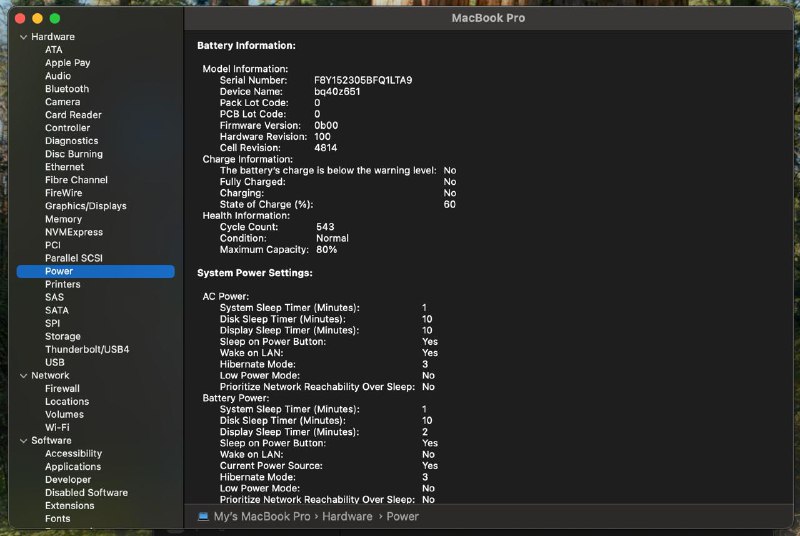
Task: Select ATA in the sidebar
Action: coord(54,50)
